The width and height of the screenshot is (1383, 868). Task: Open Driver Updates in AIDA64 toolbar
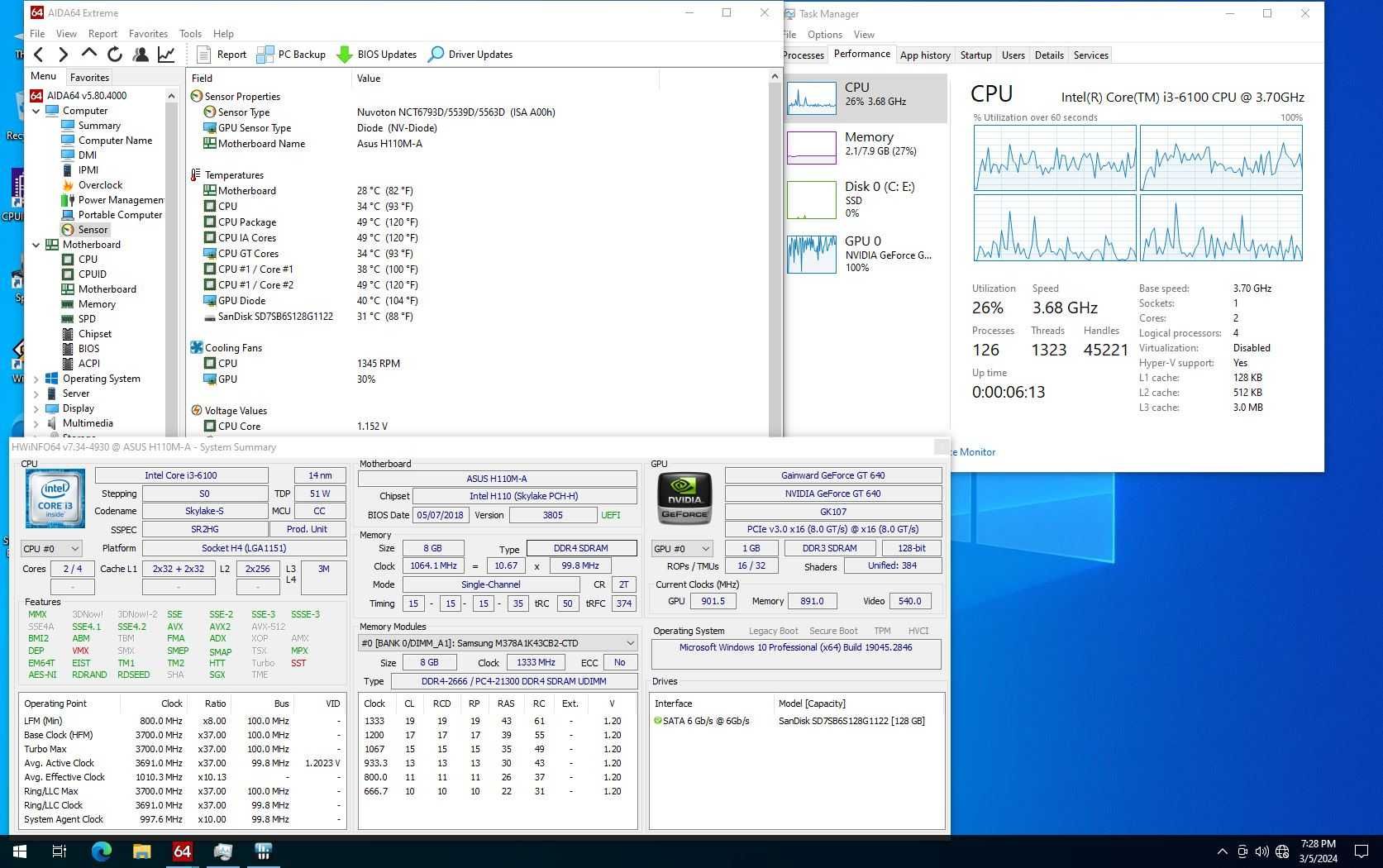pyautogui.click(x=470, y=55)
